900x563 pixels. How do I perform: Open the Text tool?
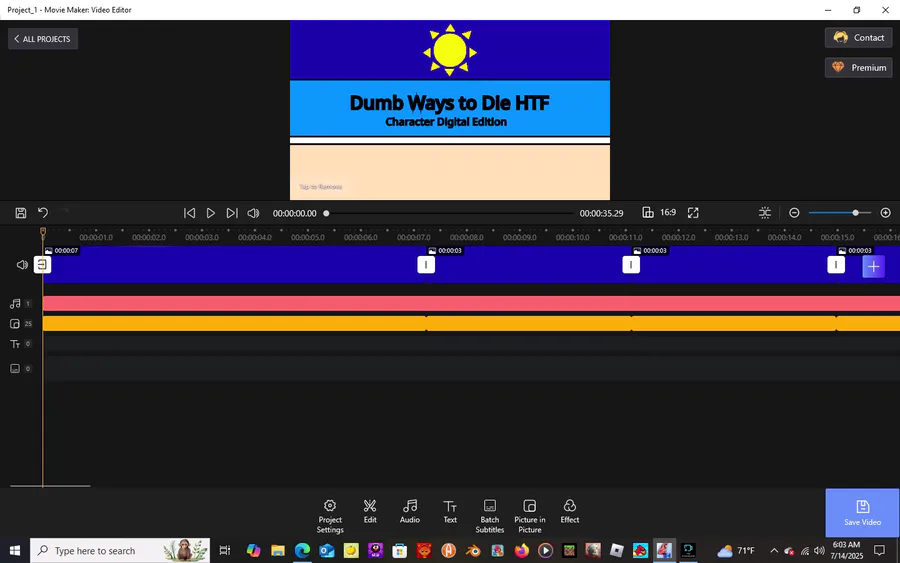coord(450,511)
